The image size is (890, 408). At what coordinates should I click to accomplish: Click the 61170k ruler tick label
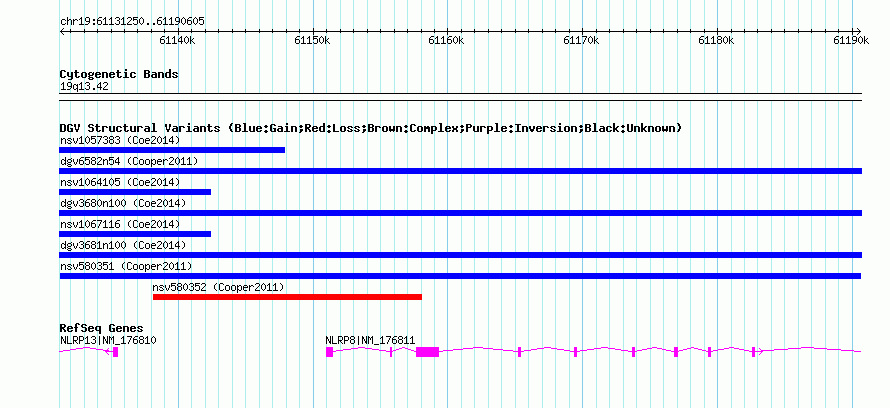582,41
